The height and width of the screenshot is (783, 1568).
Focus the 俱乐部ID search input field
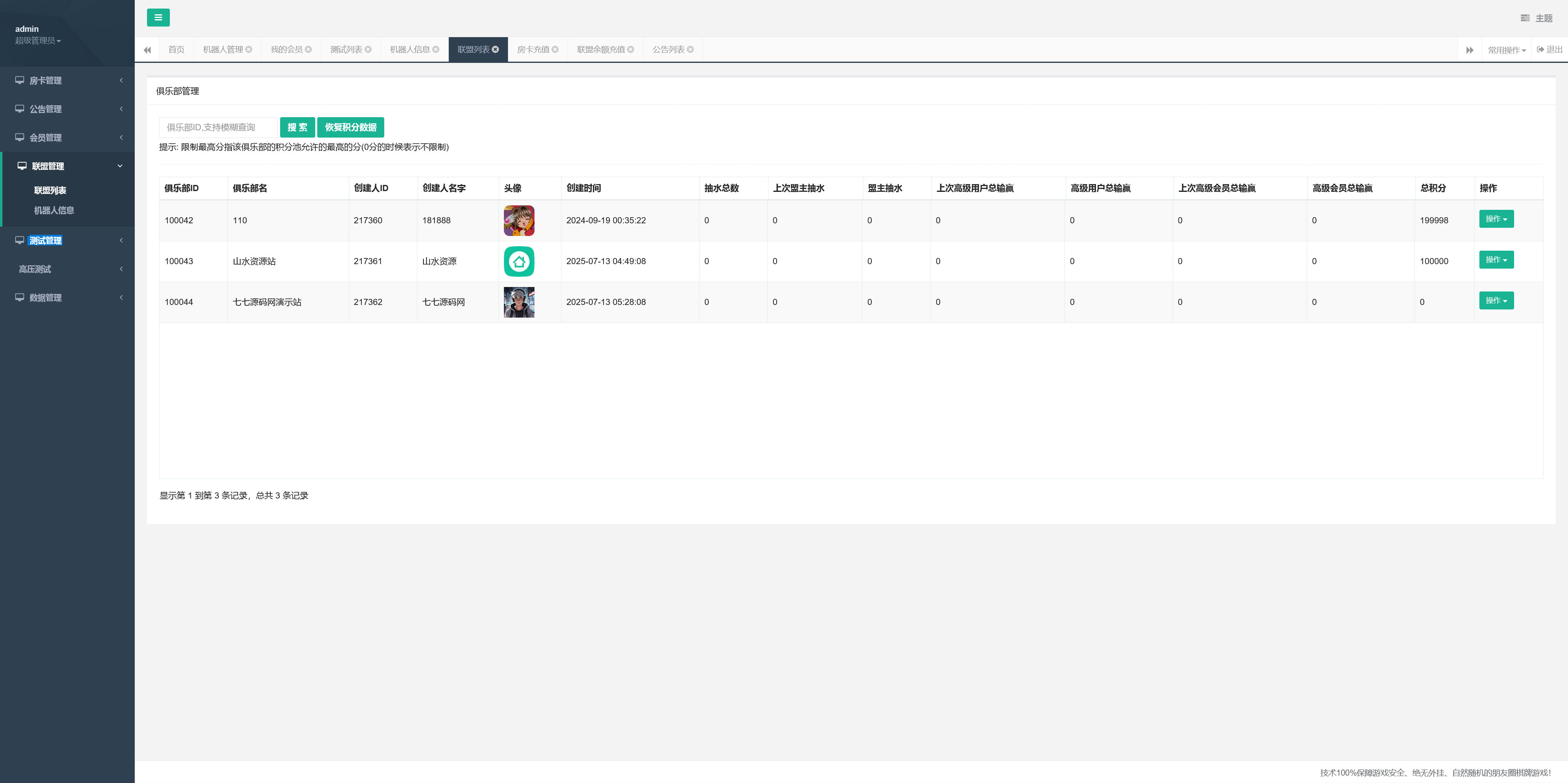click(x=218, y=127)
